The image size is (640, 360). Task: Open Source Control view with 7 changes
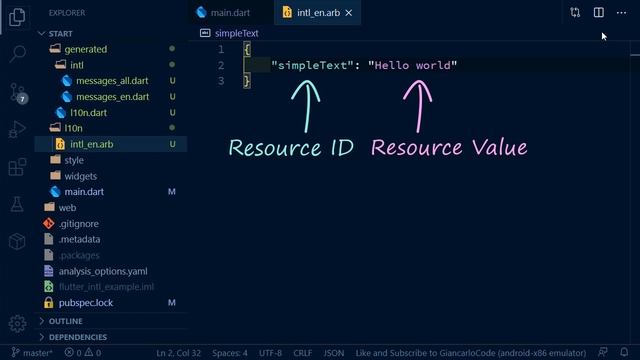point(18,93)
